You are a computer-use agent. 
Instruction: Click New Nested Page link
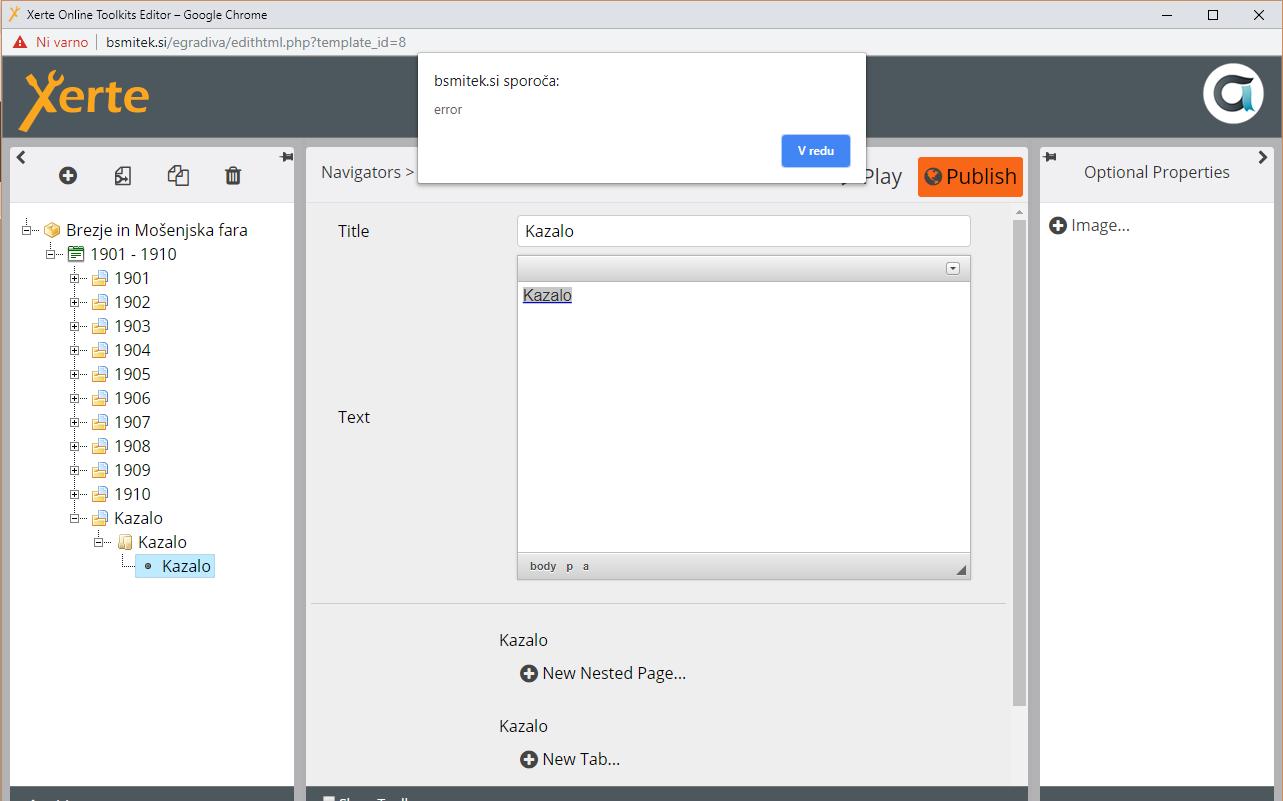pos(614,674)
